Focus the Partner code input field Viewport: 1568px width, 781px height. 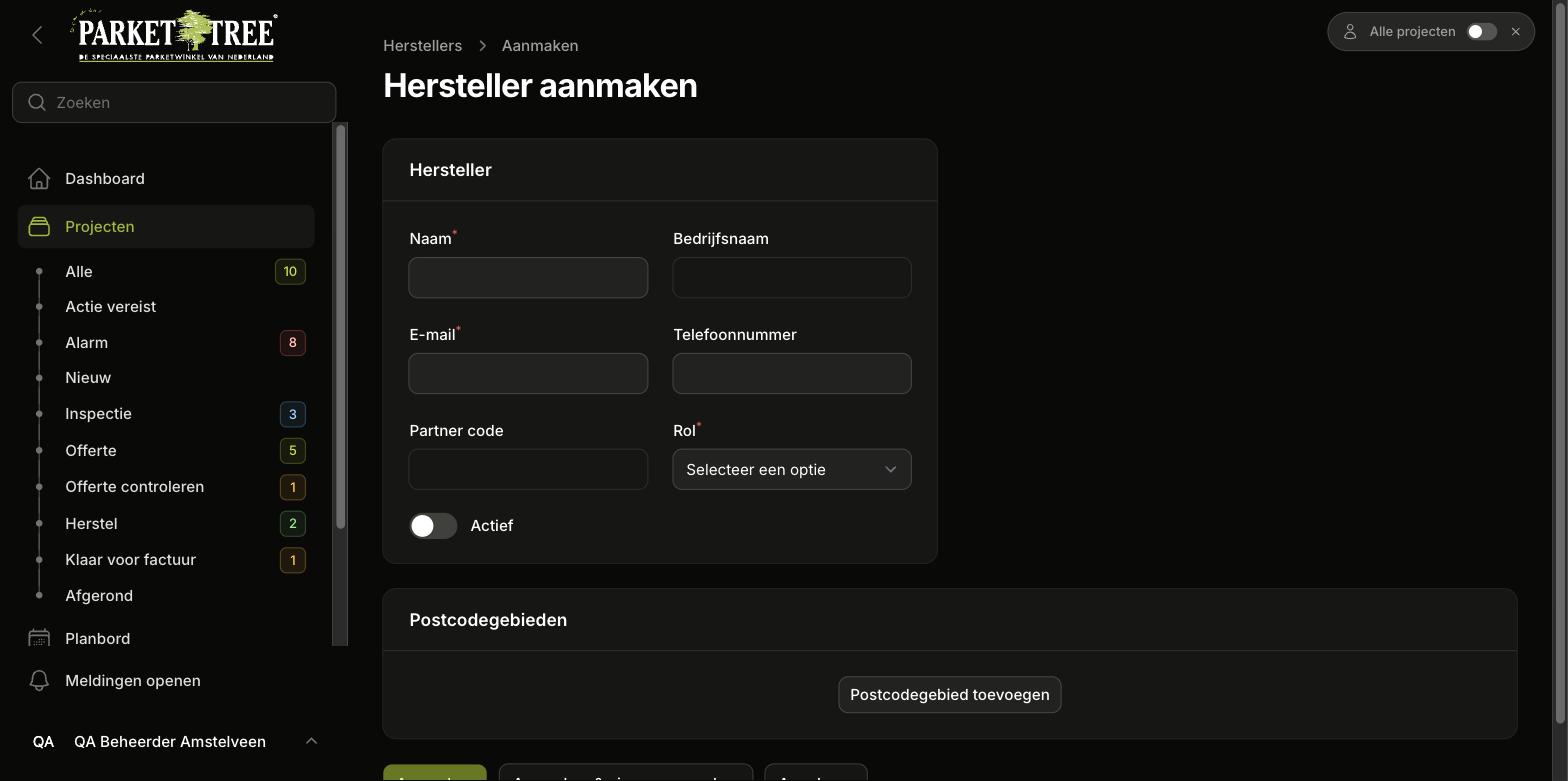(528, 469)
